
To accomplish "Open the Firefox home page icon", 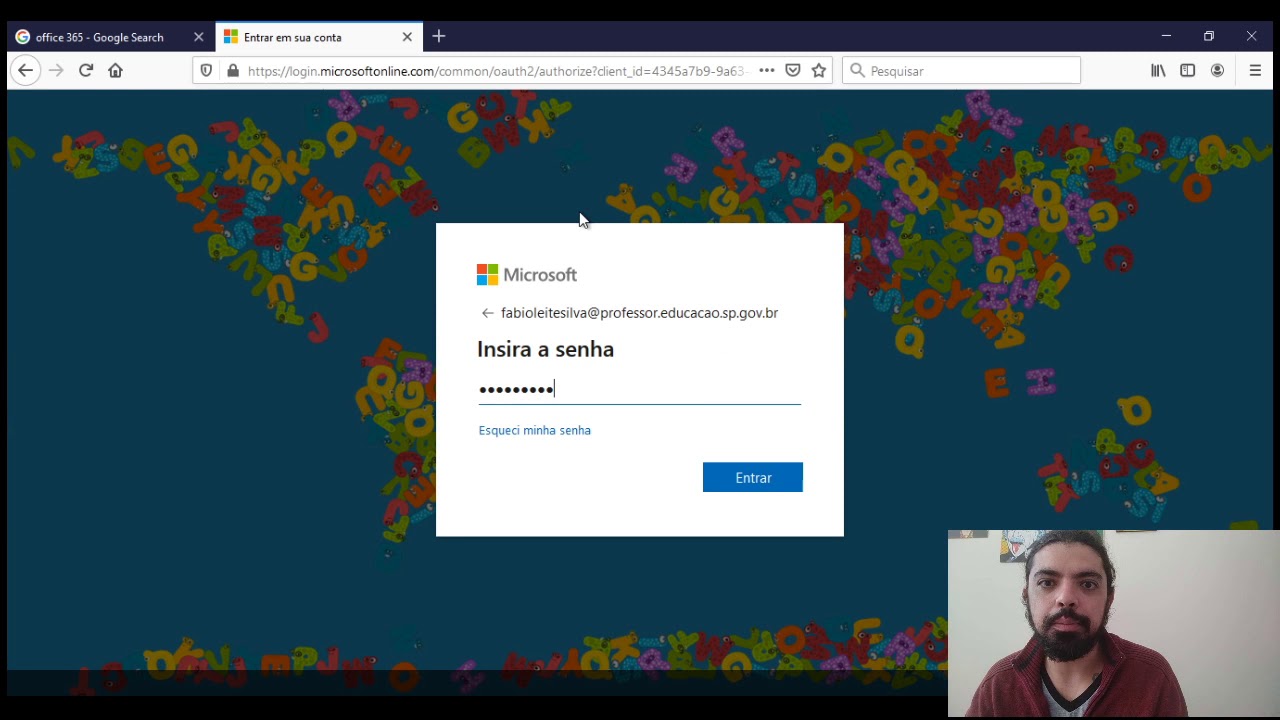I will (116, 70).
